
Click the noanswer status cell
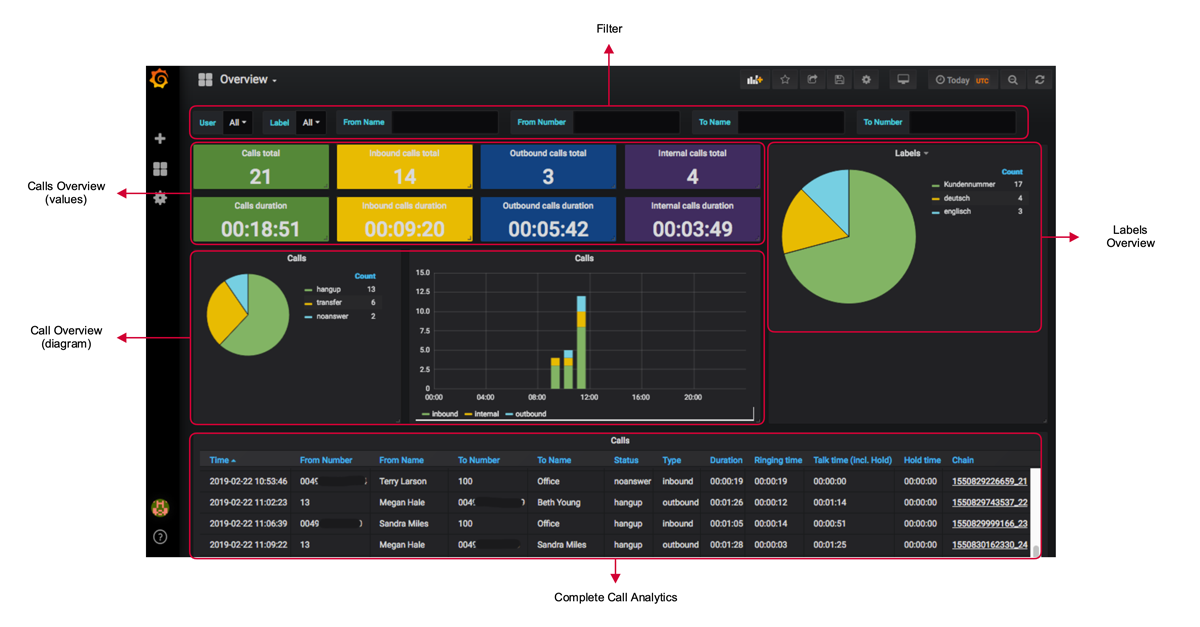click(632, 481)
